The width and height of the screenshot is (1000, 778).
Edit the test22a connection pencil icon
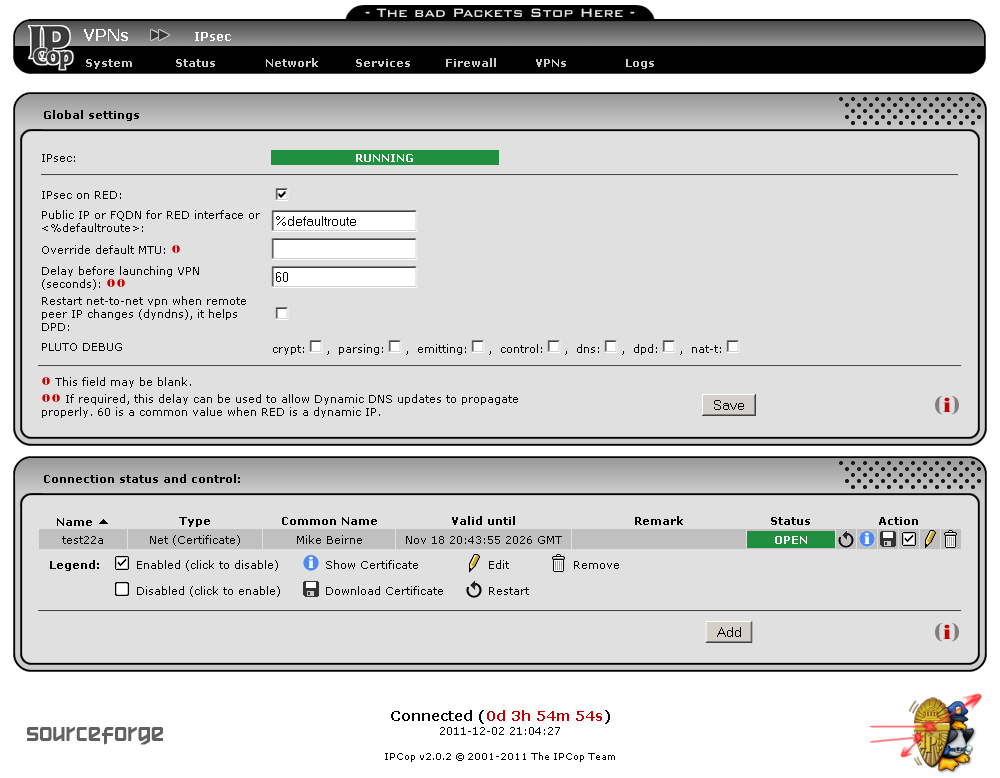pyautogui.click(x=930, y=539)
